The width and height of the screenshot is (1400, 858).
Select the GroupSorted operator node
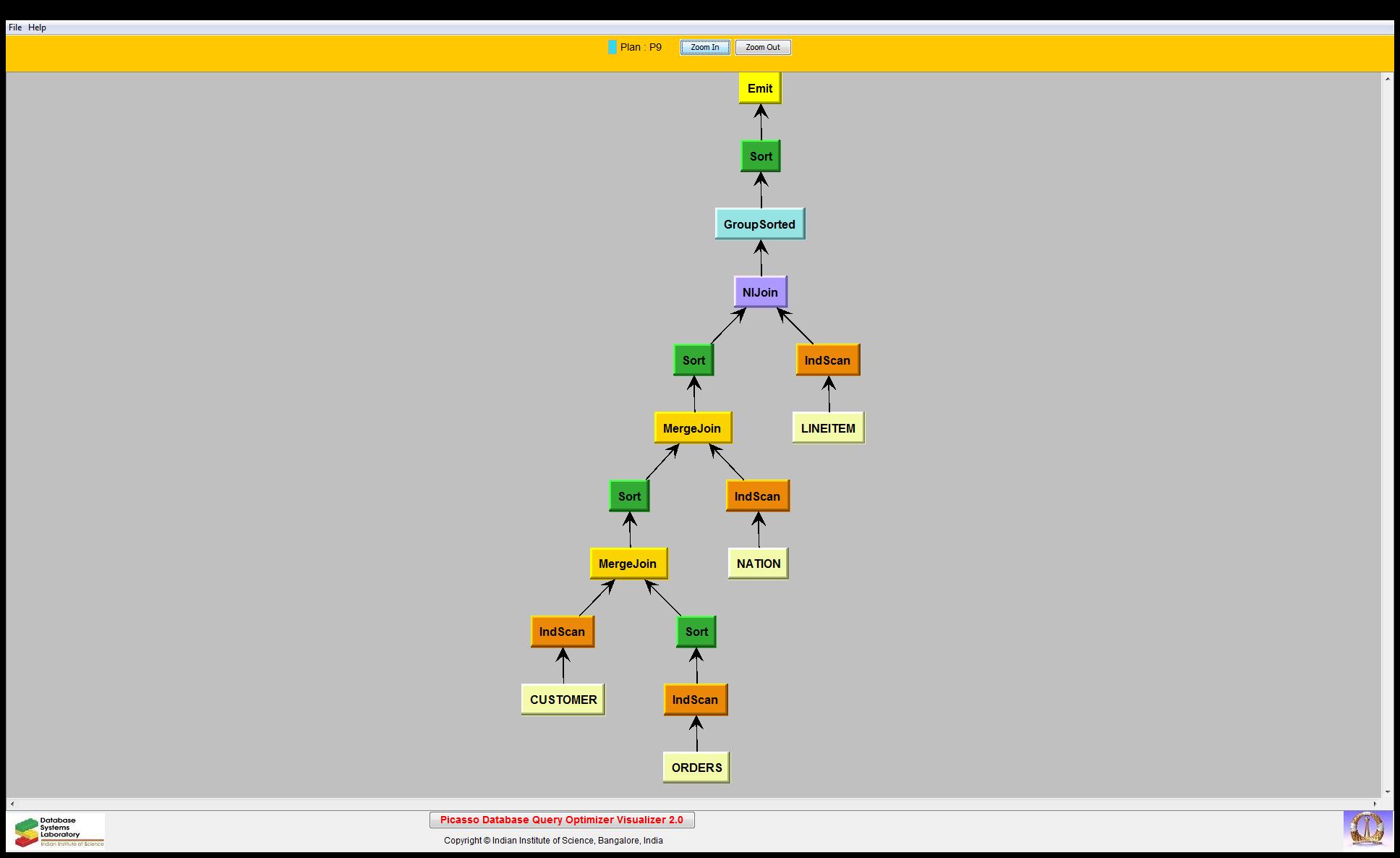point(759,224)
